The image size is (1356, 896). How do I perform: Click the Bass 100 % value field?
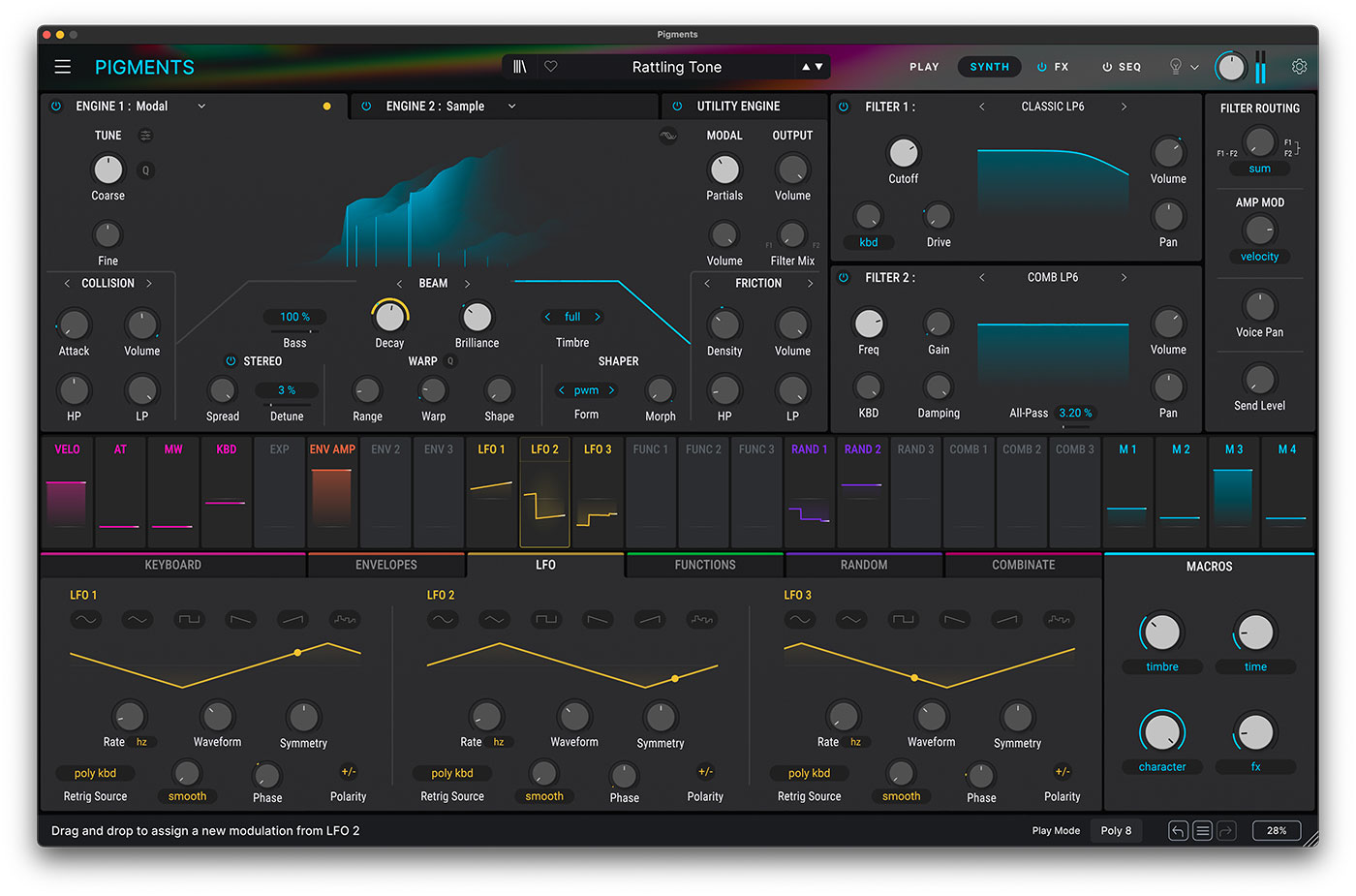[x=294, y=317]
